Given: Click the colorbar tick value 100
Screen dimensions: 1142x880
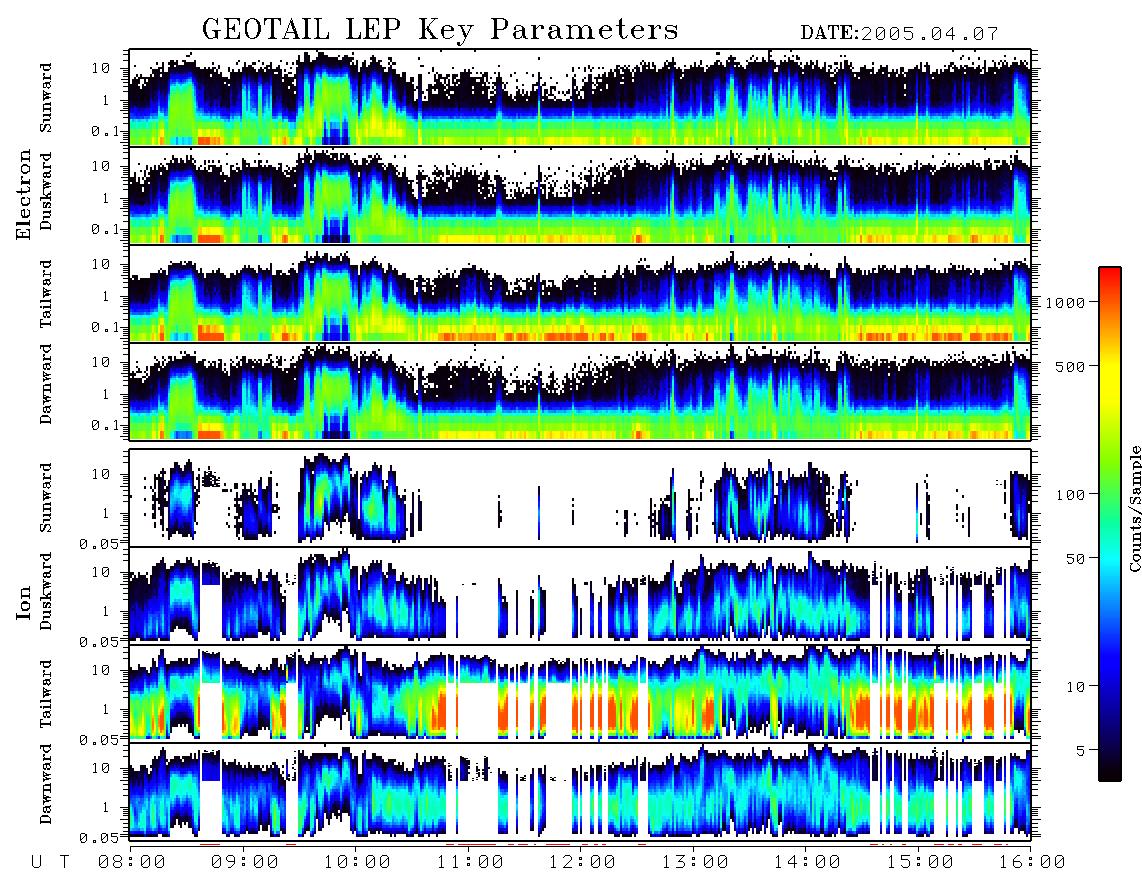Looking at the screenshot, I should pos(1071,495).
